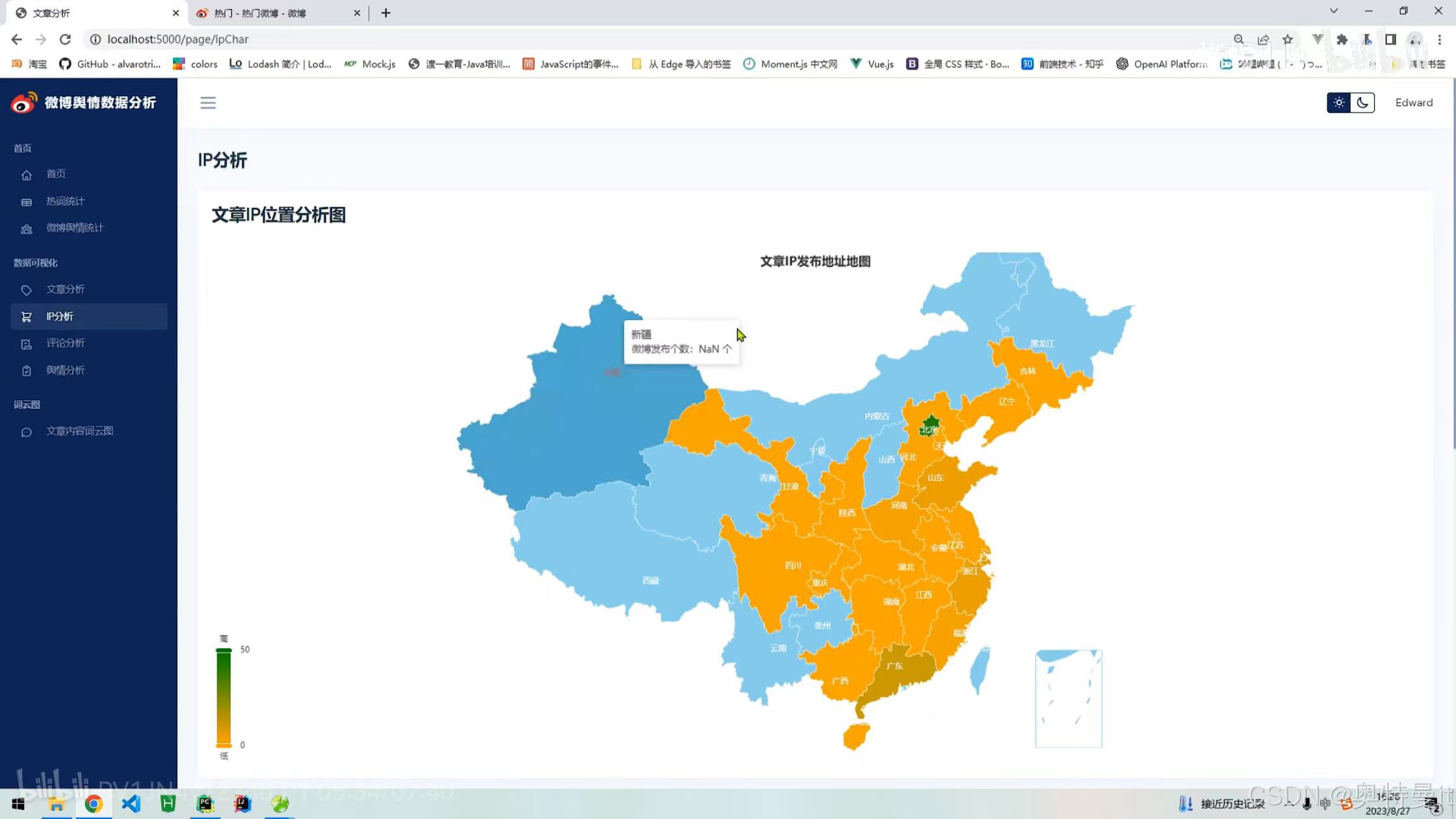The image size is (1456, 819).
Task: Go to 文章分析 sidebar page
Action: click(65, 289)
